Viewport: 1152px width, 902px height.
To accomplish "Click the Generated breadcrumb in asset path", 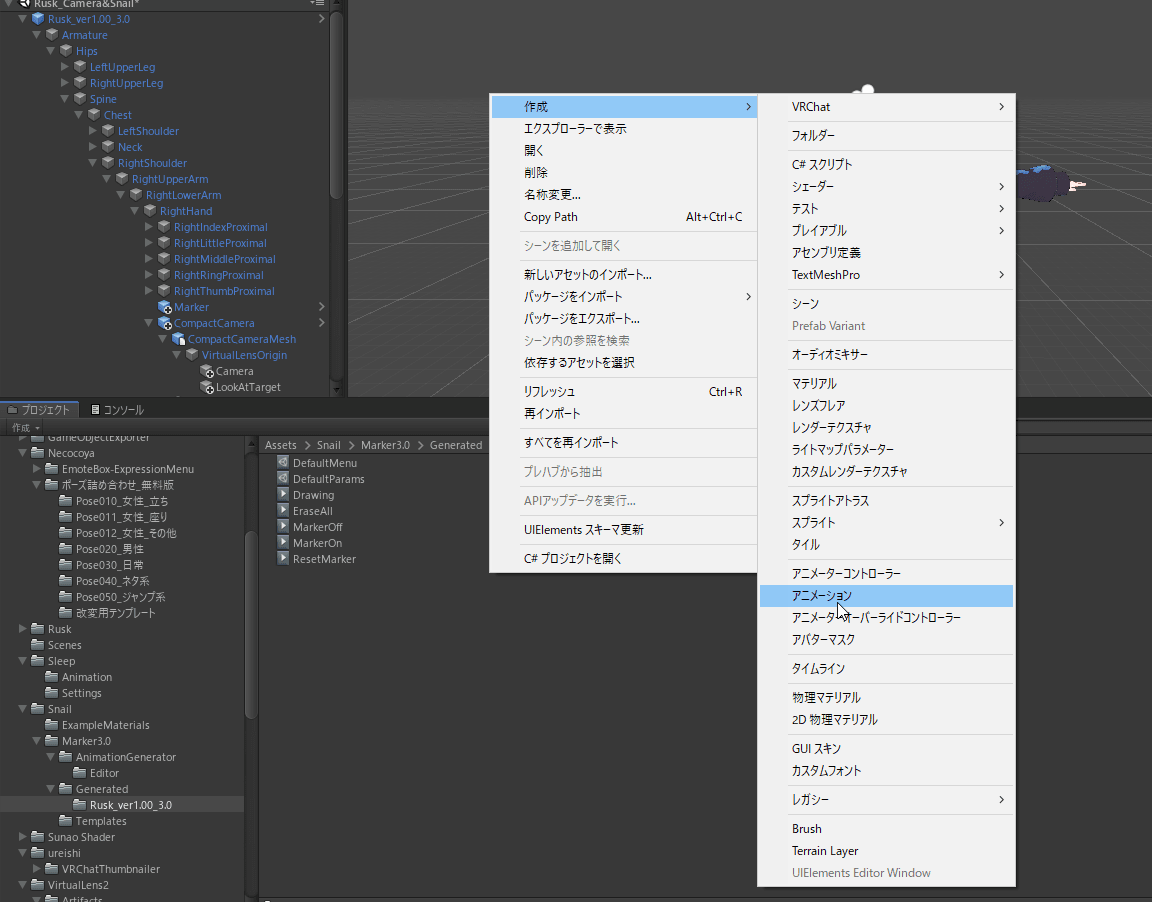I will [456, 445].
